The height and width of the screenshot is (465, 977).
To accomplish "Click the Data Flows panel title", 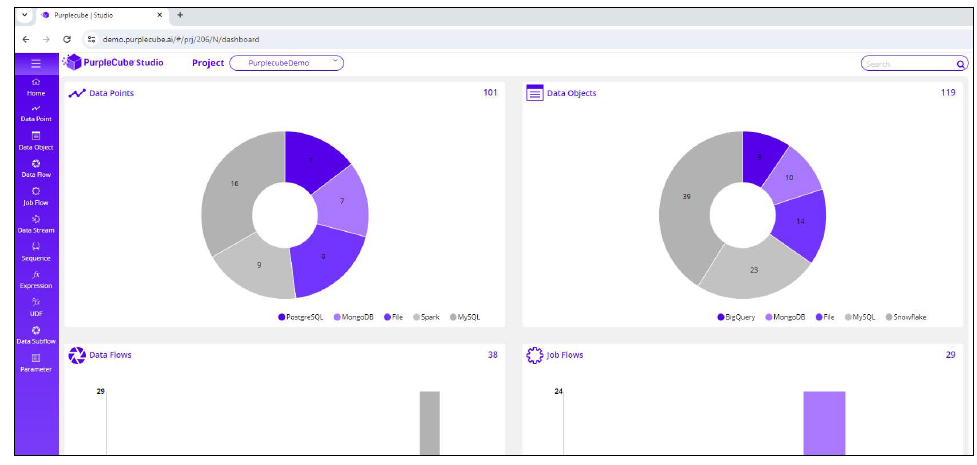I will point(110,355).
